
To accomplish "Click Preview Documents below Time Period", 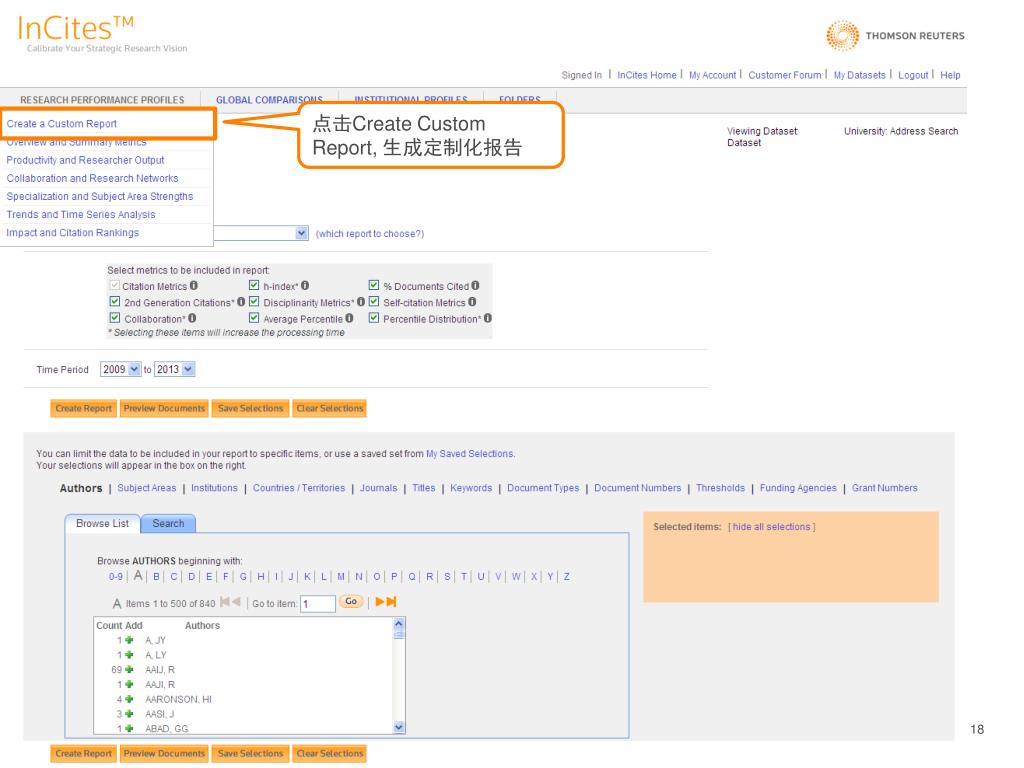I will [164, 408].
